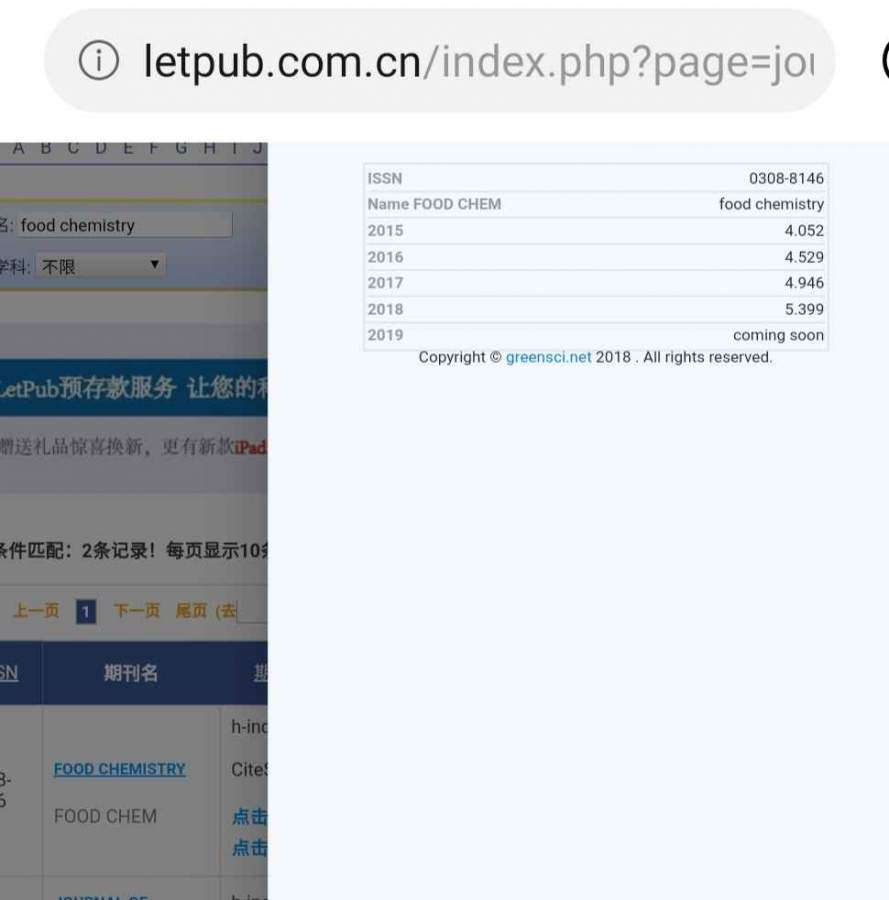Click the FOOD CHEM abbreviation text

[x=105, y=816]
